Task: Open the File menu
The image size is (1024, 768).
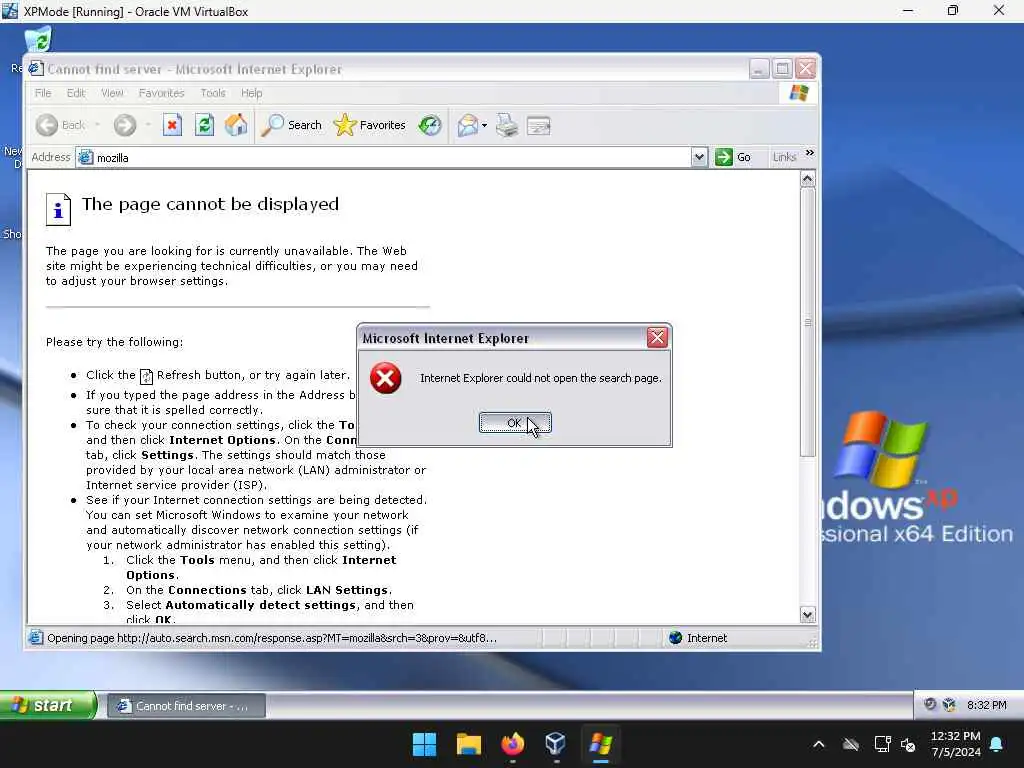Action: (x=43, y=93)
